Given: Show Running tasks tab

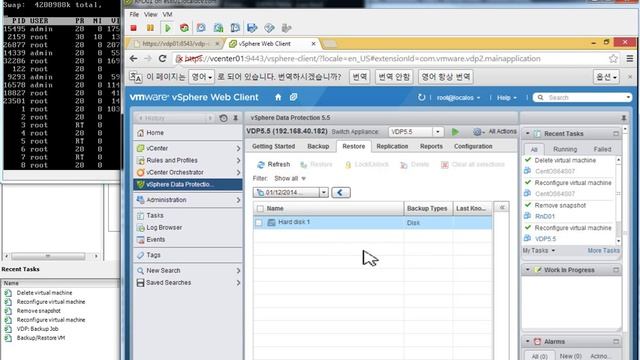Looking at the screenshot, I should [x=565, y=149].
